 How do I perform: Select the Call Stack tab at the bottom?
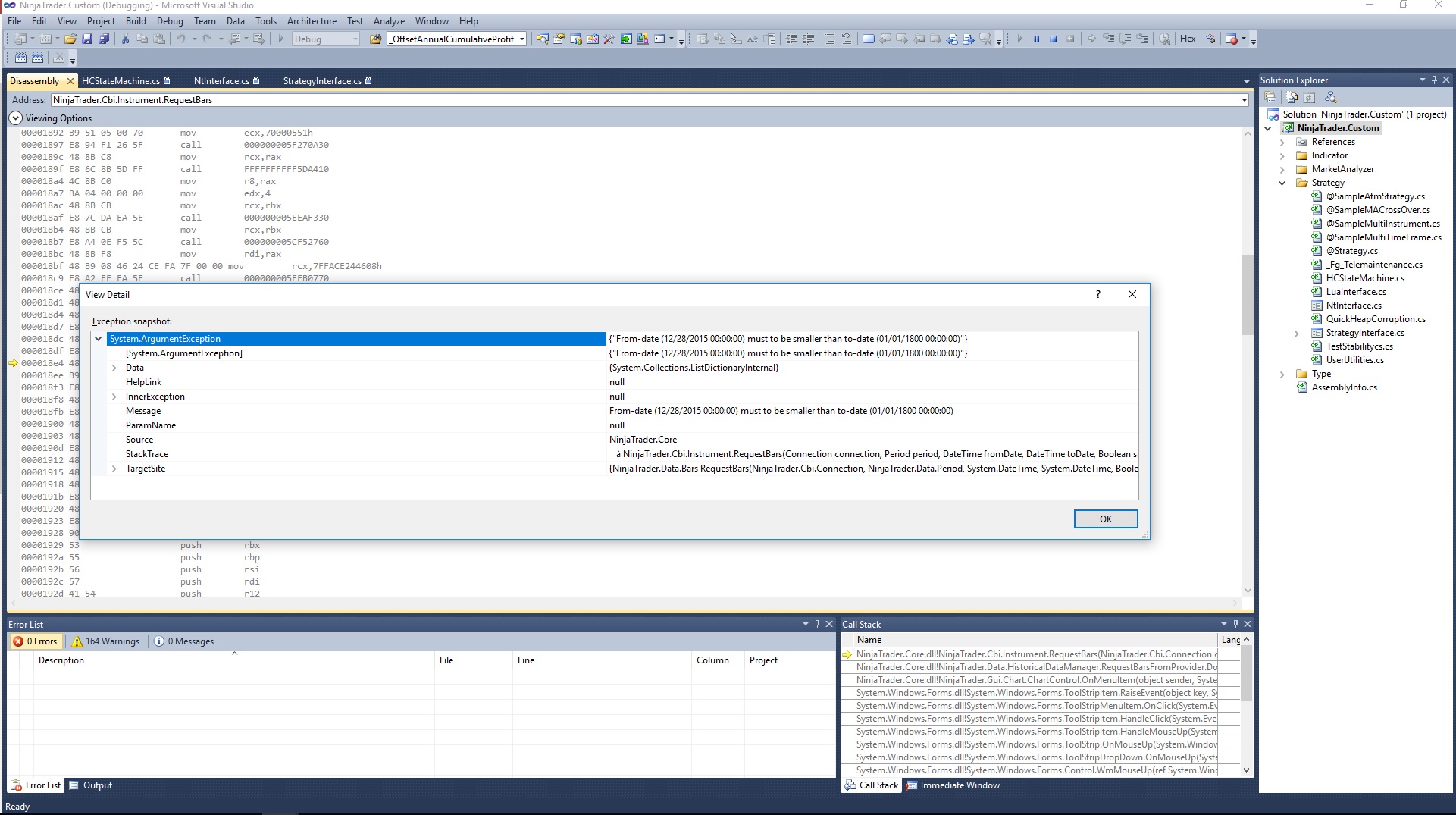coord(871,785)
